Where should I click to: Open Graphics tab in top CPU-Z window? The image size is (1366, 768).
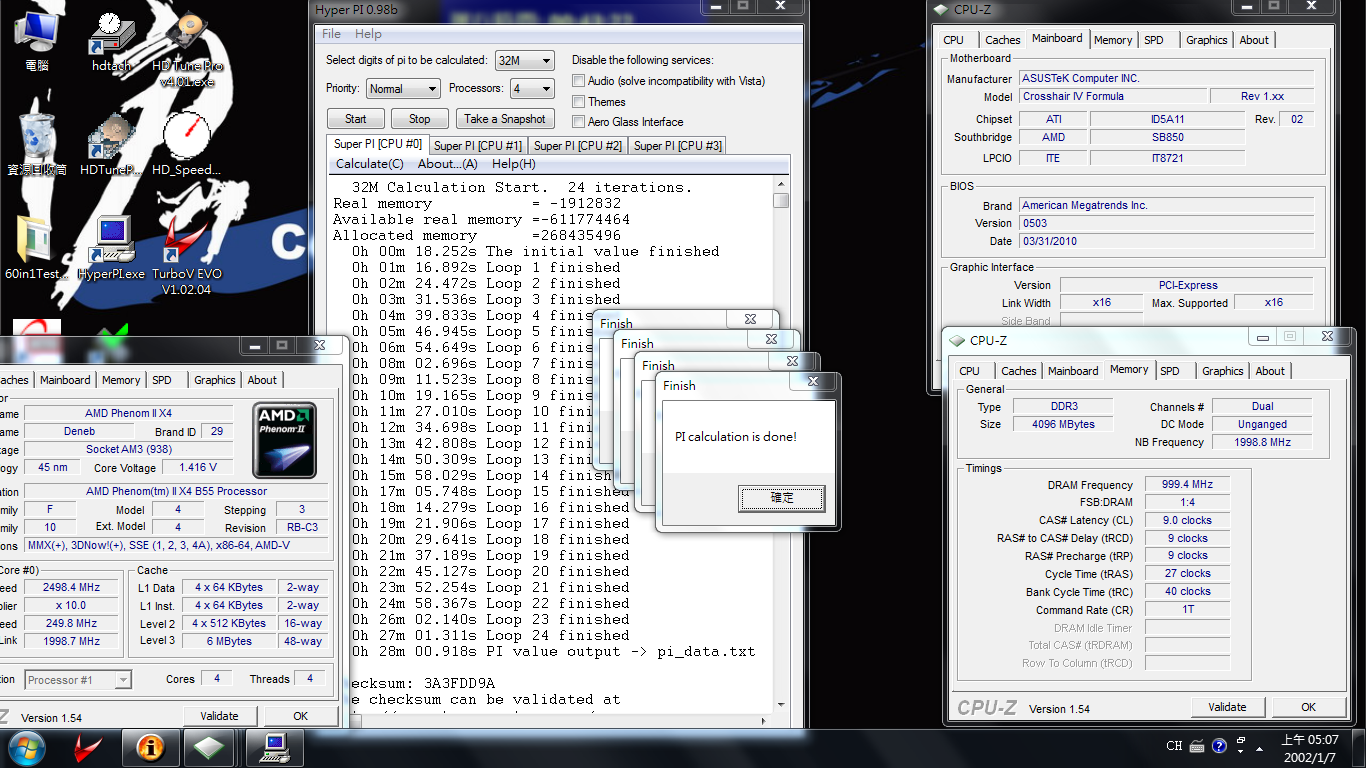pos(1207,40)
